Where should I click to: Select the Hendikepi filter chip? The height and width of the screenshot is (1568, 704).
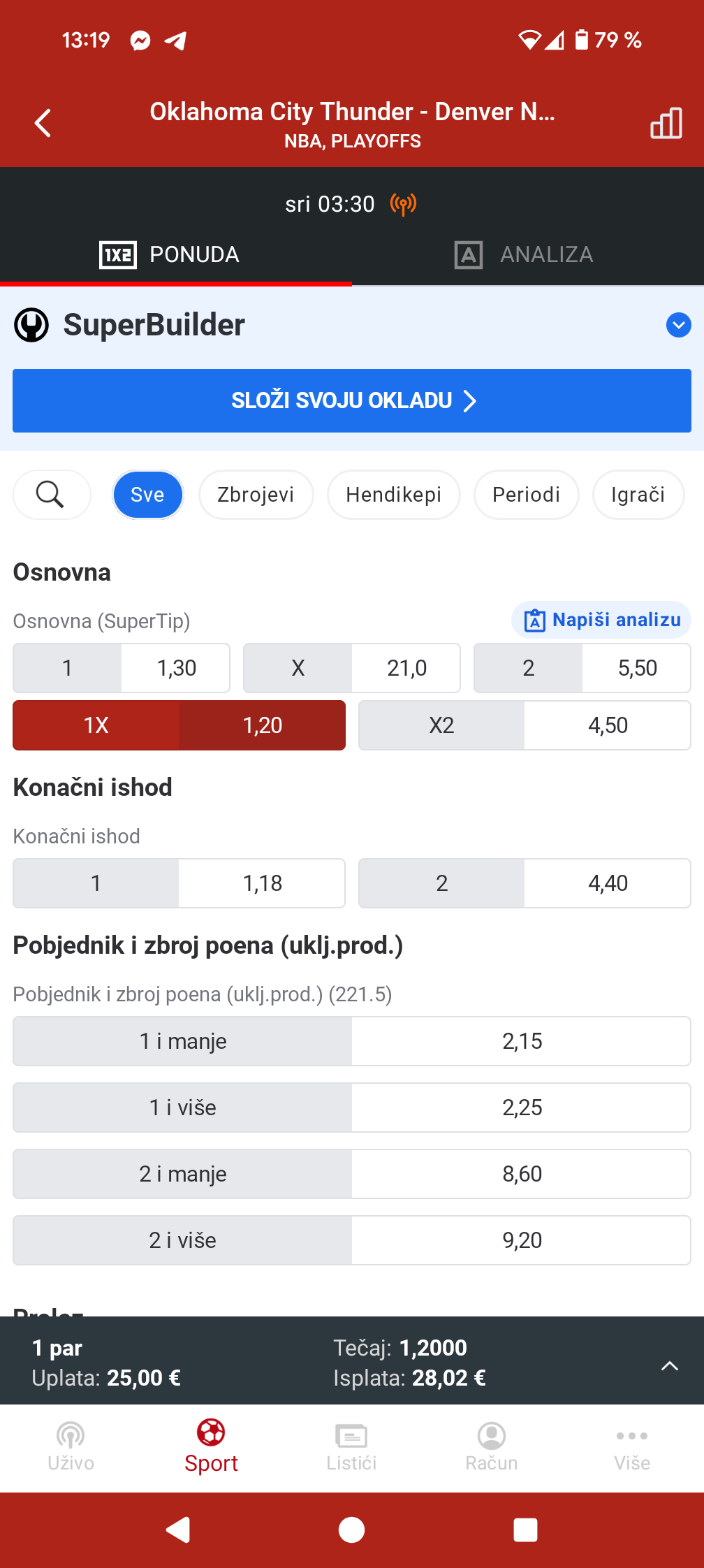tap(393, 495)
